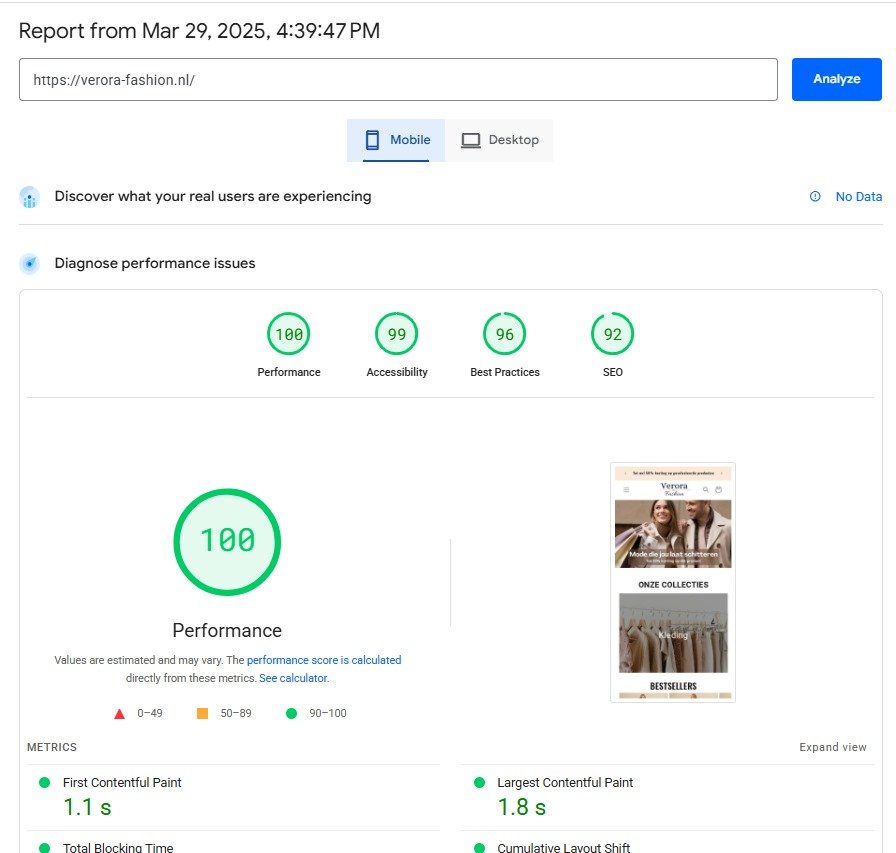Switch to the Desktop tab
The height and width of the screenshot is (853, 896).
coord(499,140)
